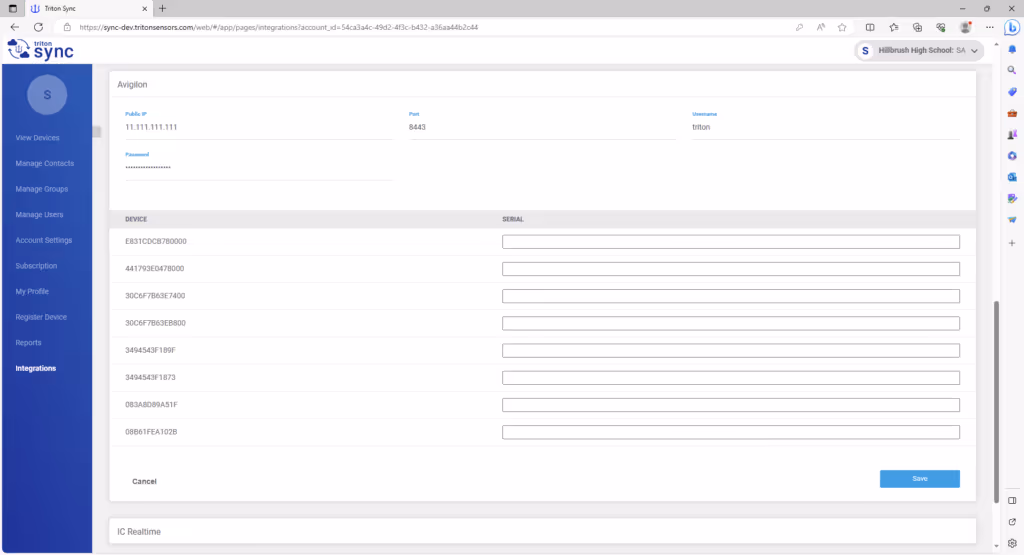Add sidebar app with plus icon
The height and width of the screenshot is (555, 1024).
pyautogui.click(x=1012, y=243)
